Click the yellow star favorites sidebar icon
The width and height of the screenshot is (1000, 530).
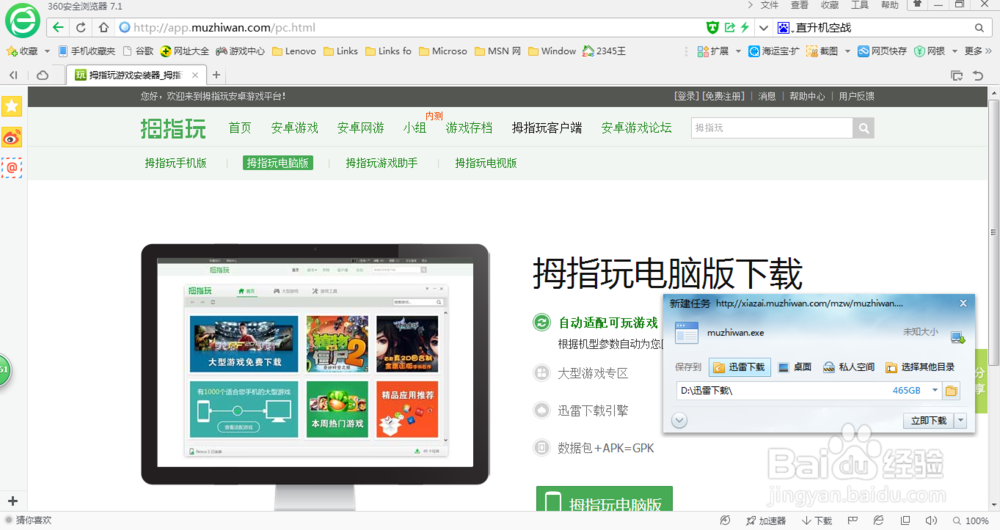tap(12, 107)
